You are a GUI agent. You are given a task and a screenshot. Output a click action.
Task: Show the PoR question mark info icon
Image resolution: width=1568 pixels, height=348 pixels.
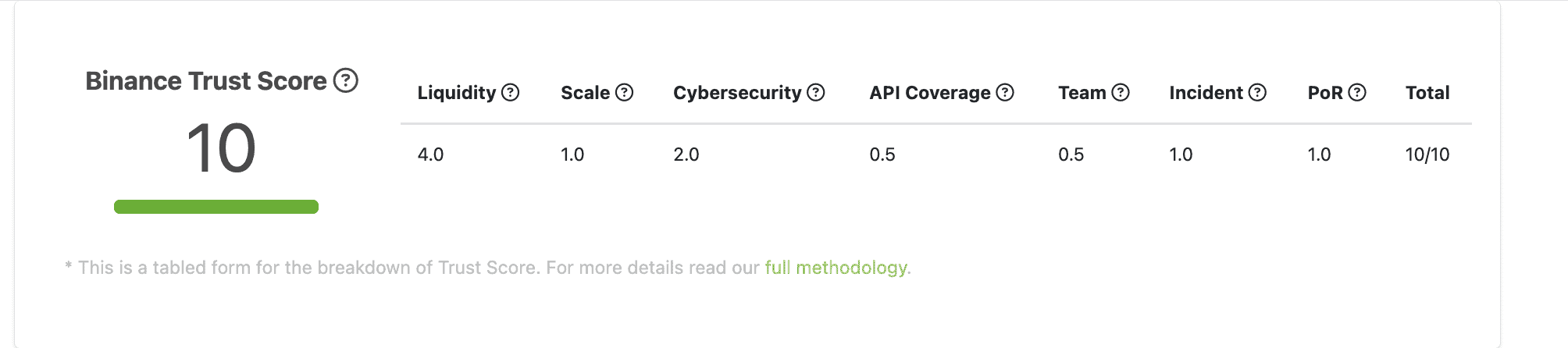1358,93
